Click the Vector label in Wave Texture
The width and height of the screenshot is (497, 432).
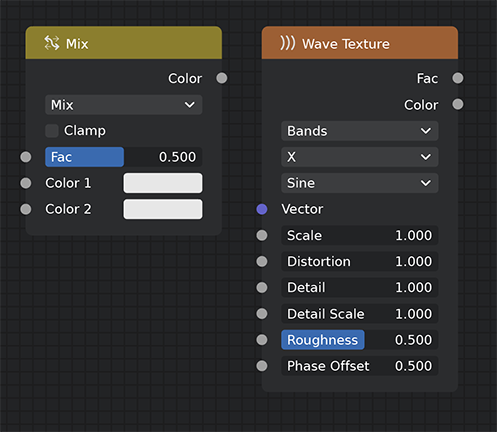click(x=302, y=209)
